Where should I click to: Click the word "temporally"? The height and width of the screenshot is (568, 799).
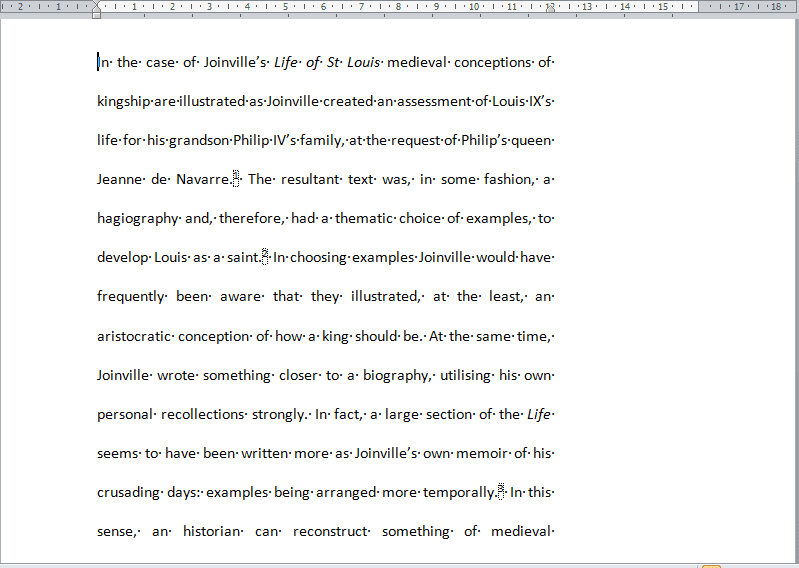[x=459, y=493]
